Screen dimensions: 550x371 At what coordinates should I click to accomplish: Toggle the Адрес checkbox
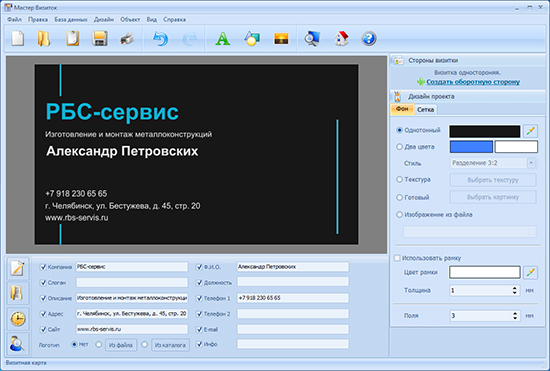pyautogui.click(x=43, y=314)
